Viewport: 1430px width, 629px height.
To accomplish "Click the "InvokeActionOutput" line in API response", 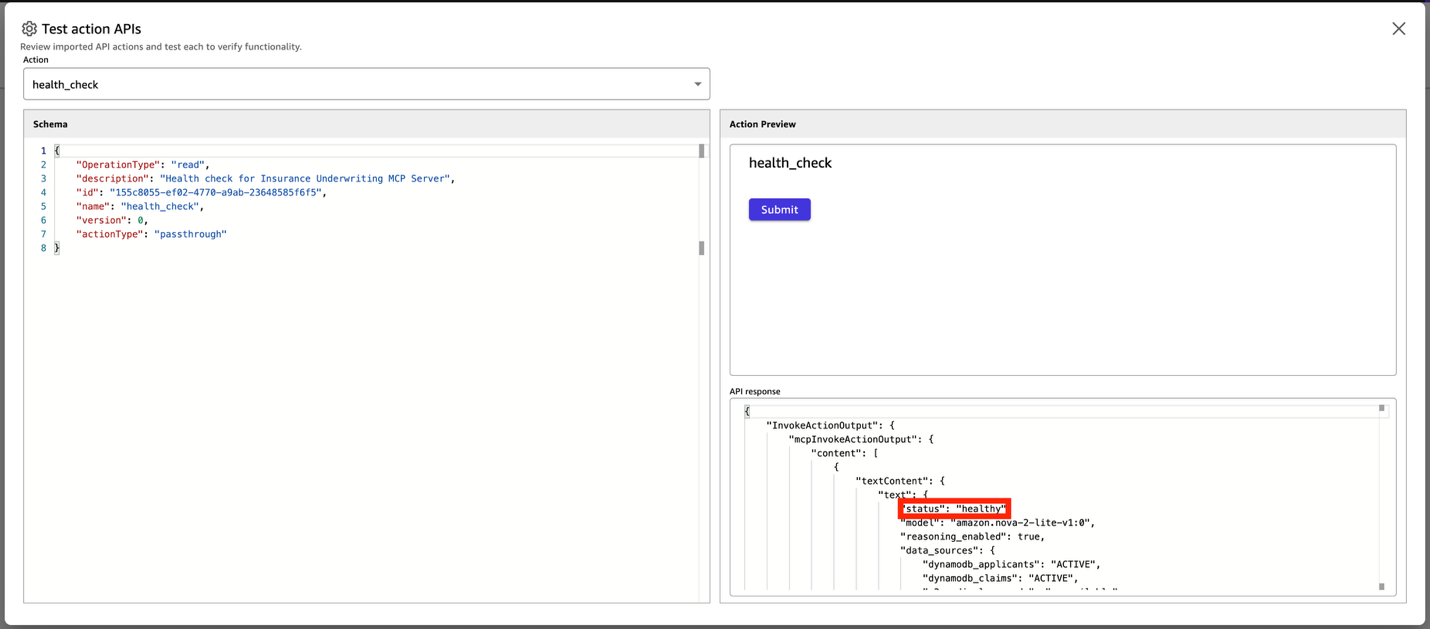I will [829, 425].
